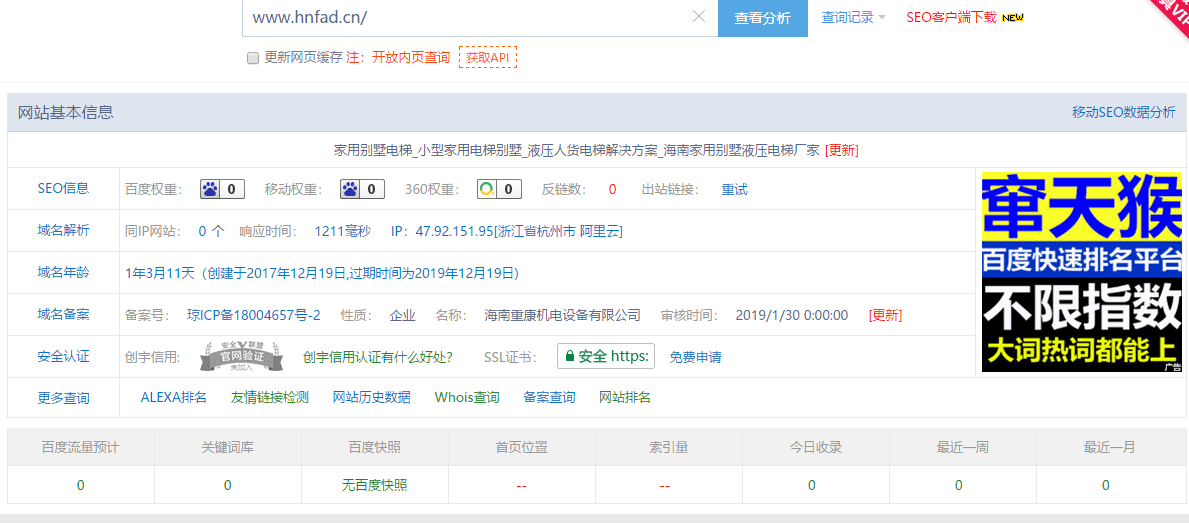Viewport: 1189px width, 523px height.
Task: Click the Baidu weight paw badge
Action: tap(222, 189)
